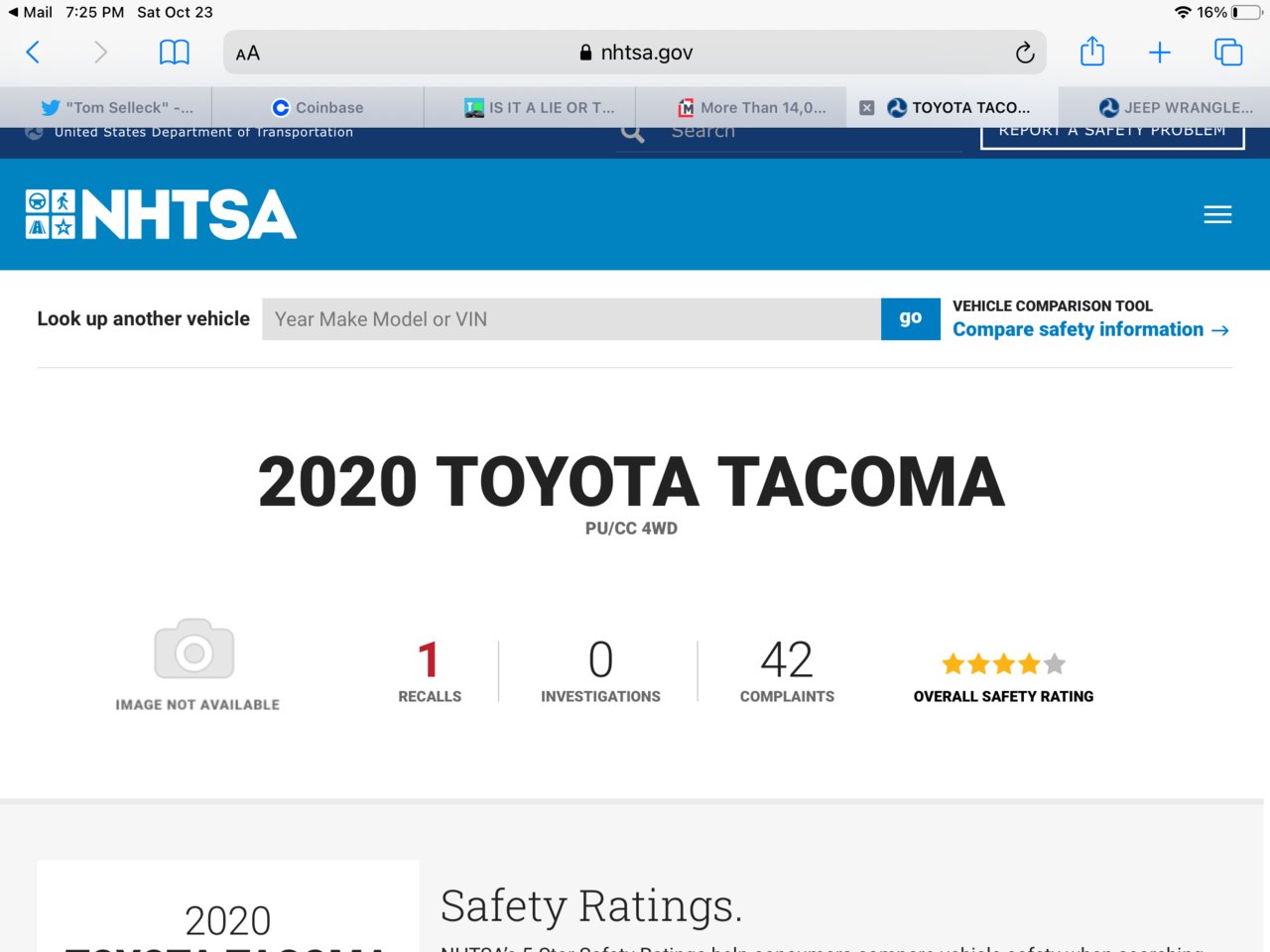Open the NHTSA hamburger menu
This screenshot has height=952, width=1270.
click(x=1217, y=215)
